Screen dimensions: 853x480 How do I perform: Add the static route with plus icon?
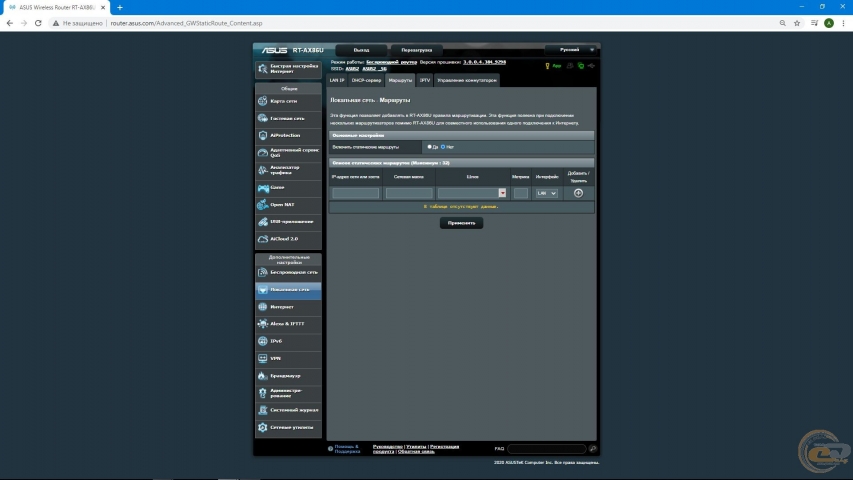[578, 193]
